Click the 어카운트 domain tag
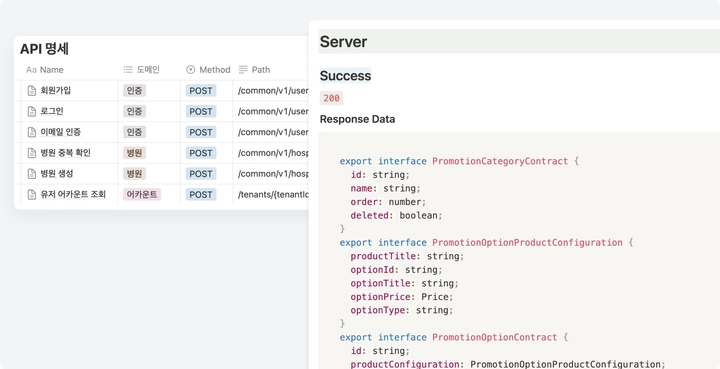Screen dimensions: 720x369 click(142, 195)
